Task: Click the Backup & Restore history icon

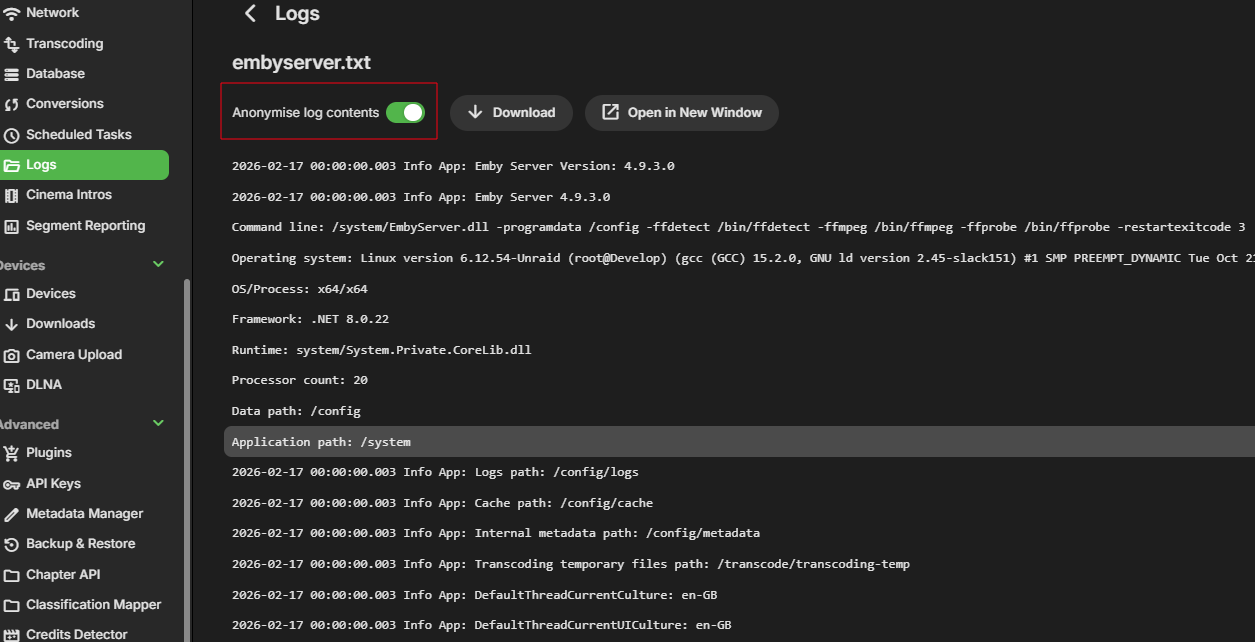Action: tap(12, 544)
